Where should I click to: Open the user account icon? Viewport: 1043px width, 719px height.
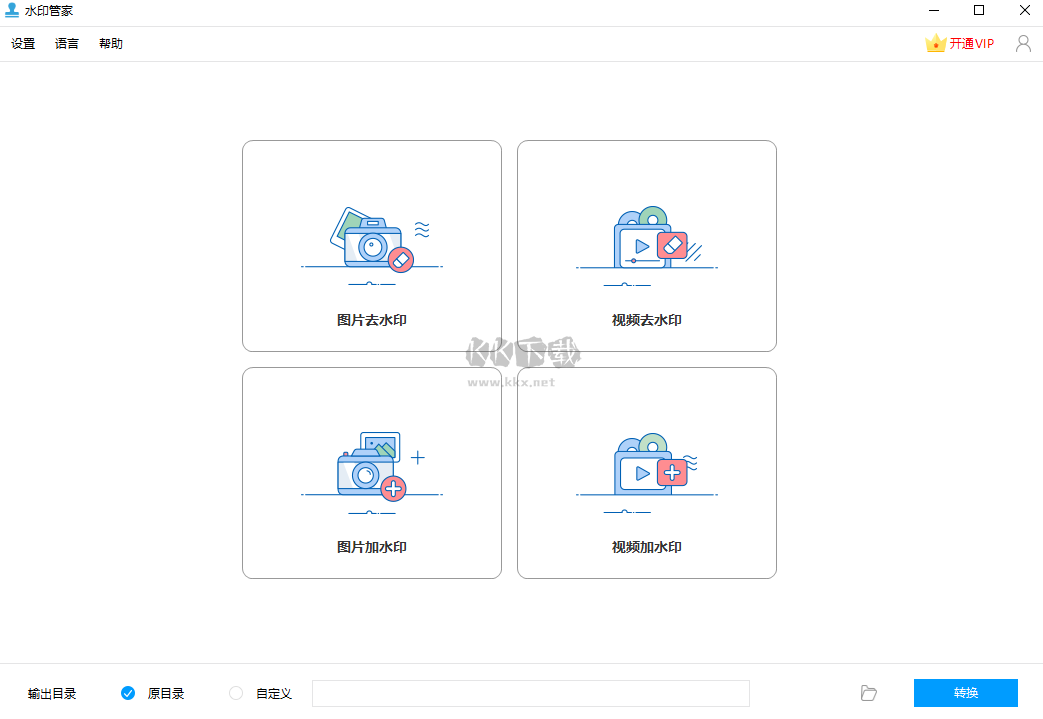[x=1022, y=43]
